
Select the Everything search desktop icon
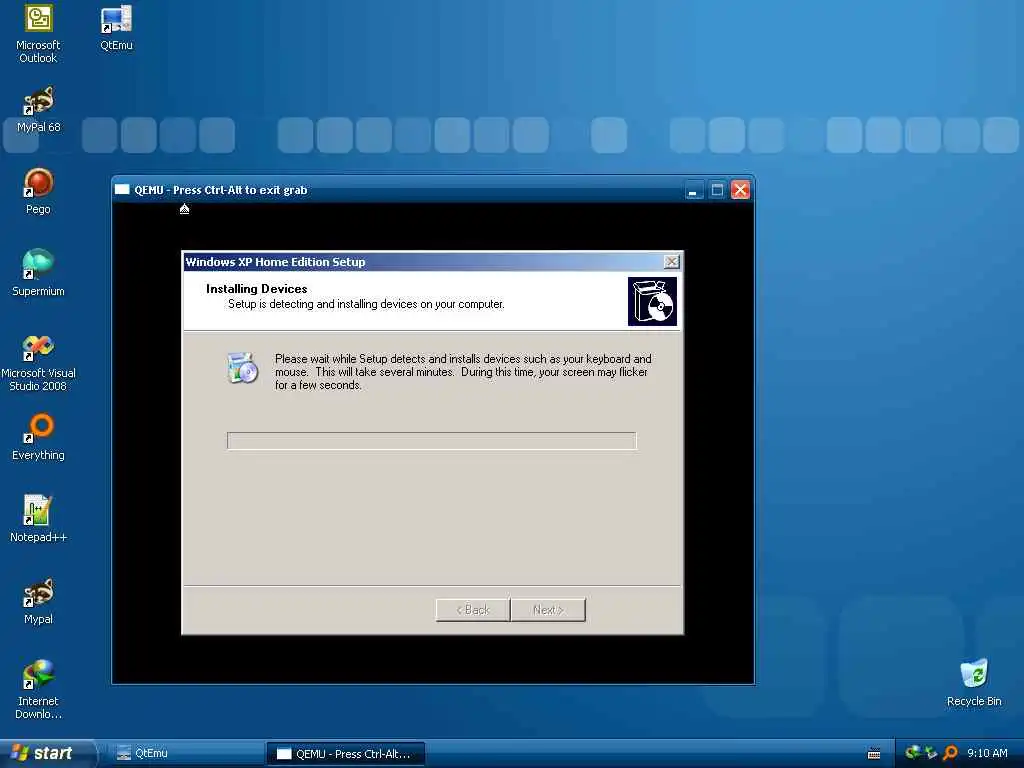point(38,437)
